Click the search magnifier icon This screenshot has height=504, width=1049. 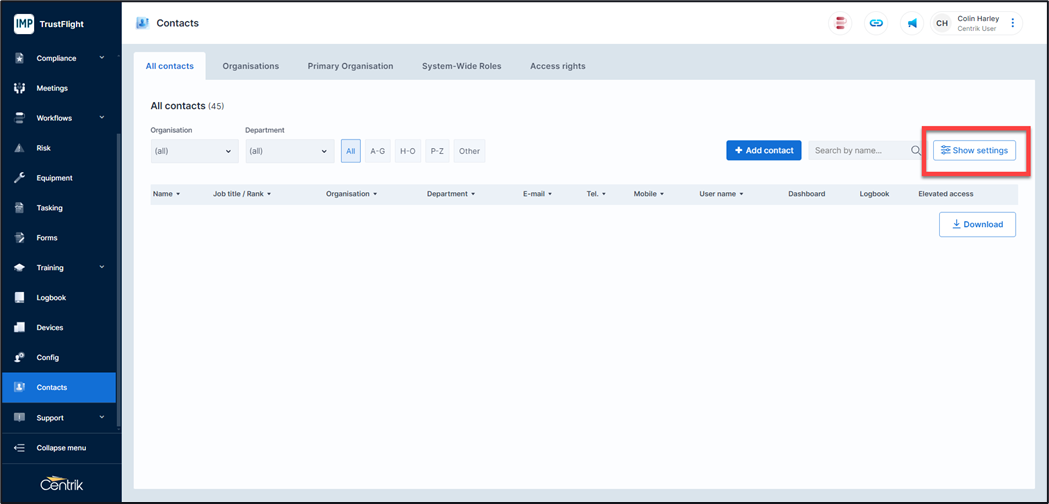pos(916,151)
